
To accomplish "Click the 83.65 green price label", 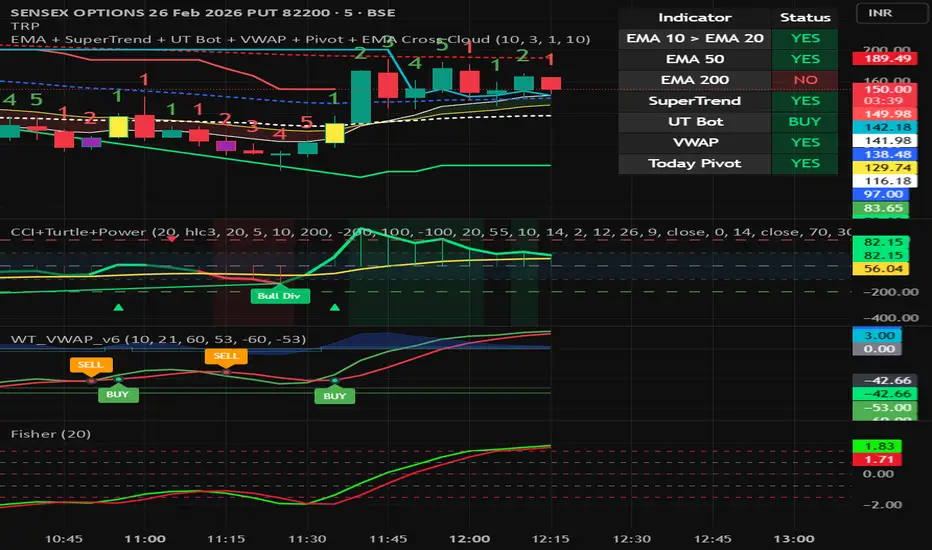I will [x=880, y=208].
